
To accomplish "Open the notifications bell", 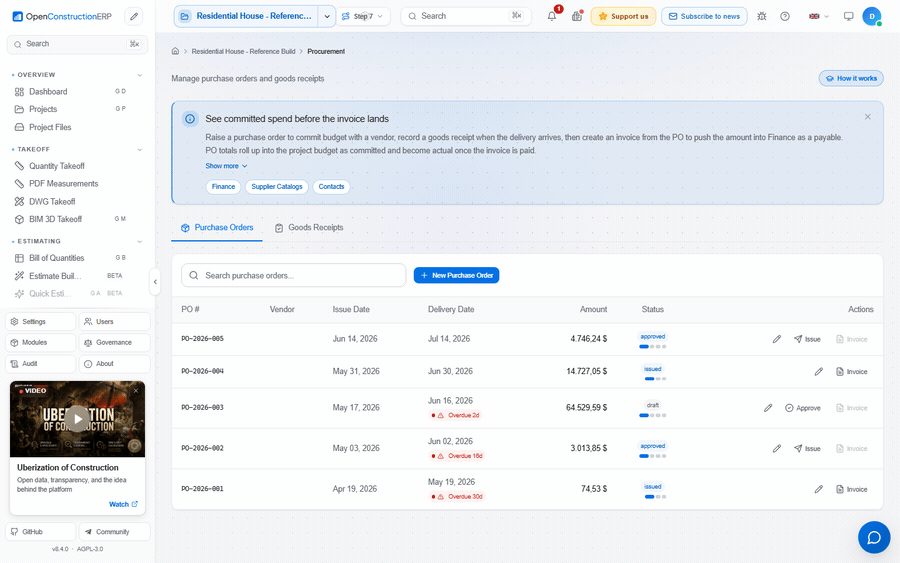I will (552, 16).
